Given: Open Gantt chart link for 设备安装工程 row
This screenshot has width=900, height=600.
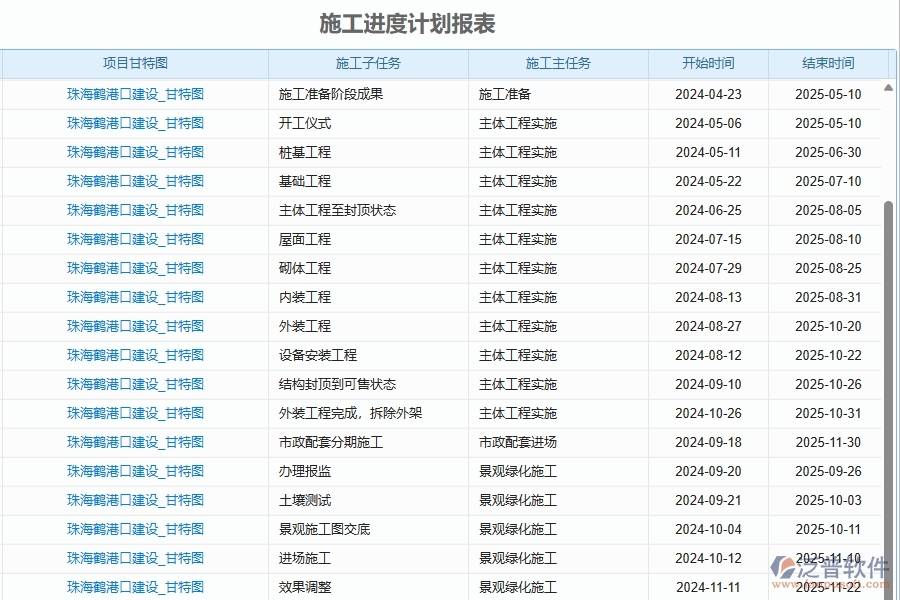Looking at the screenshot, I should [x=133, y=355].
